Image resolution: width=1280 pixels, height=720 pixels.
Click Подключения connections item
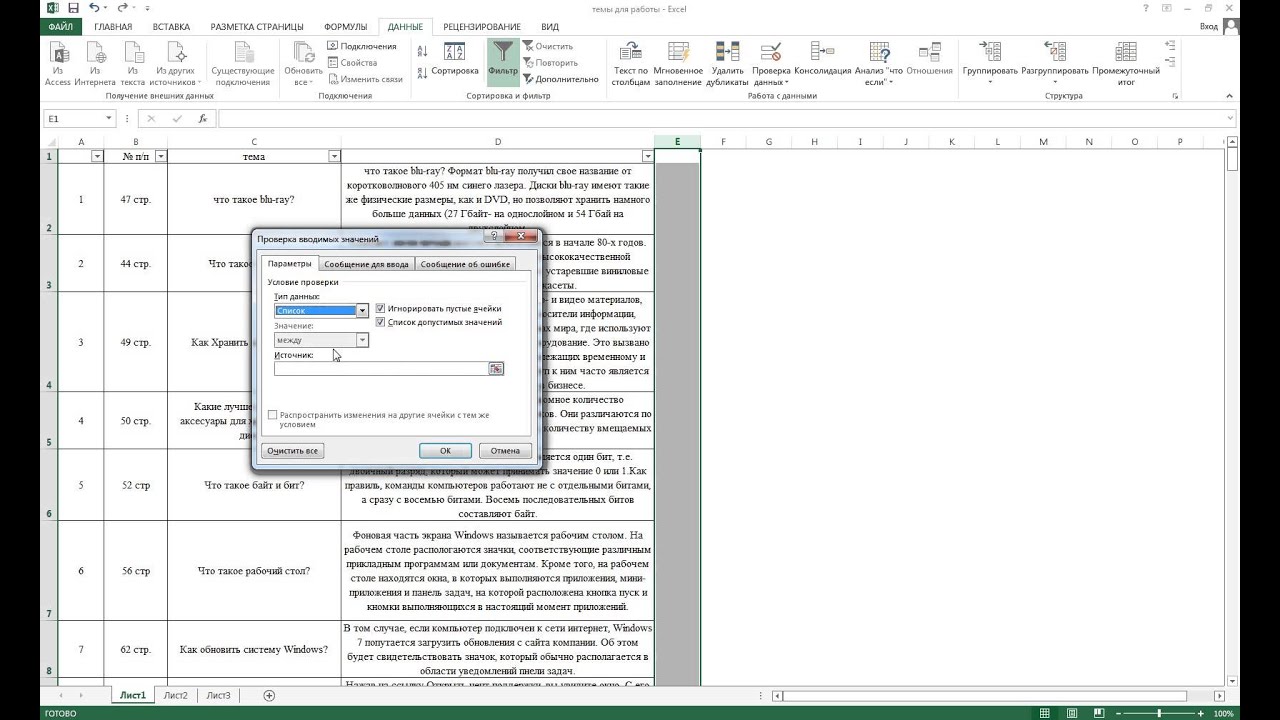[x=362, y=46]
